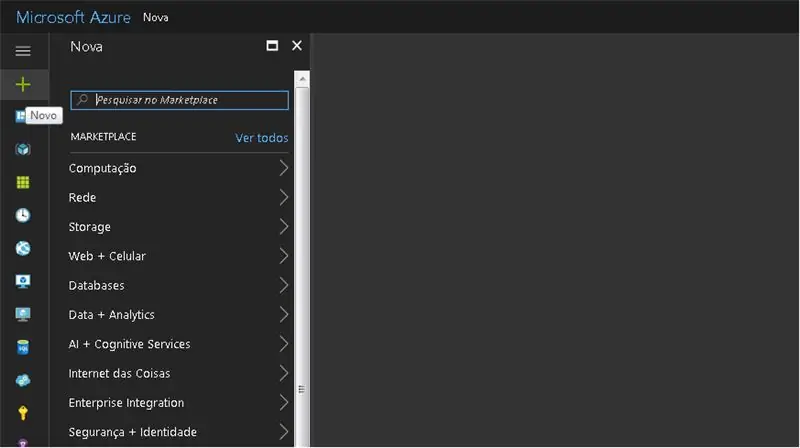Select the Web + Celular category
Viewport: 800px width, 448px height.
pos(179,256)
